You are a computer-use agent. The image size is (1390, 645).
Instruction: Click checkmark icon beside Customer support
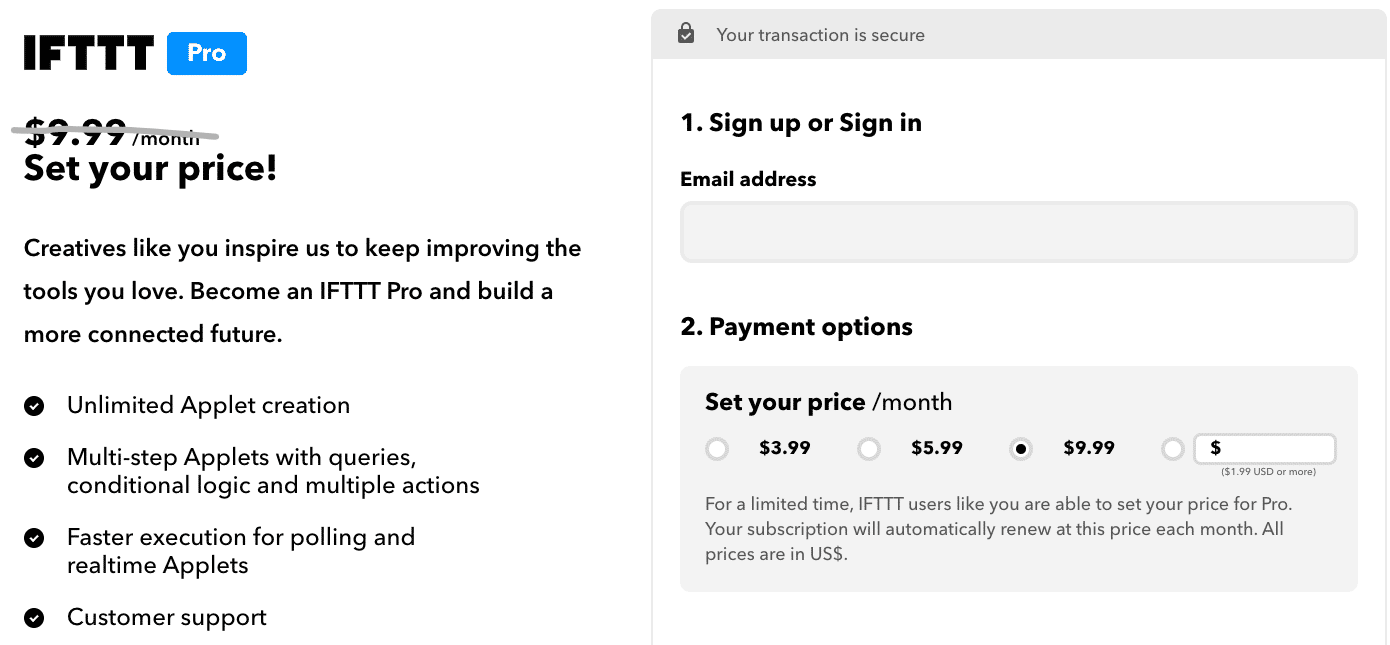pyautogui.click(x=34, y=618)
